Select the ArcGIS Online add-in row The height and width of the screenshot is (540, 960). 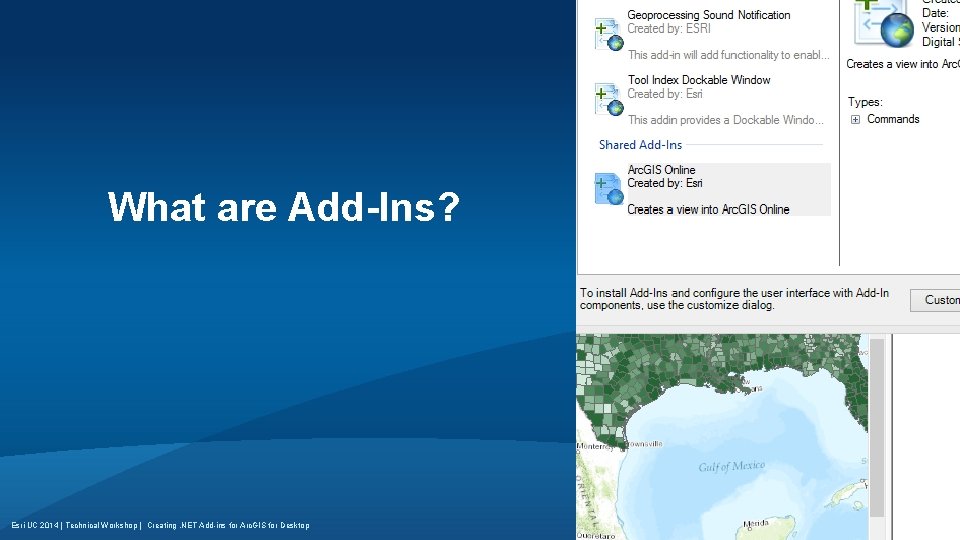tap(711, 189)
